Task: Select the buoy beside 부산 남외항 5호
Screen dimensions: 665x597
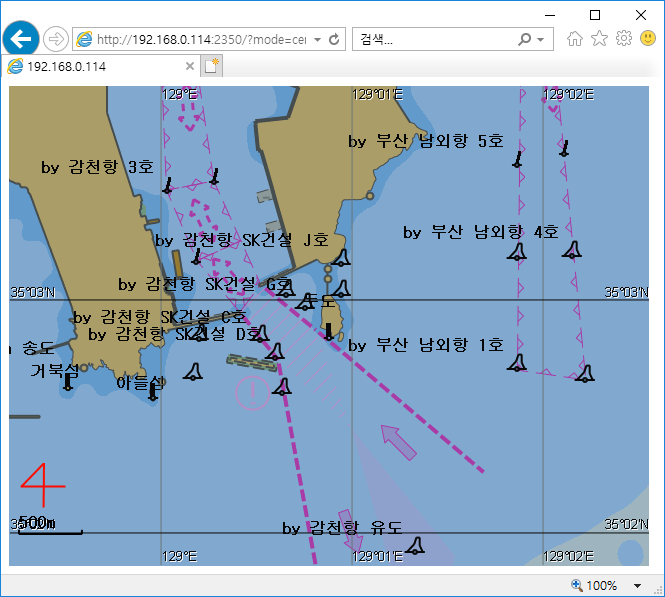Action: (x=517, y=158)
